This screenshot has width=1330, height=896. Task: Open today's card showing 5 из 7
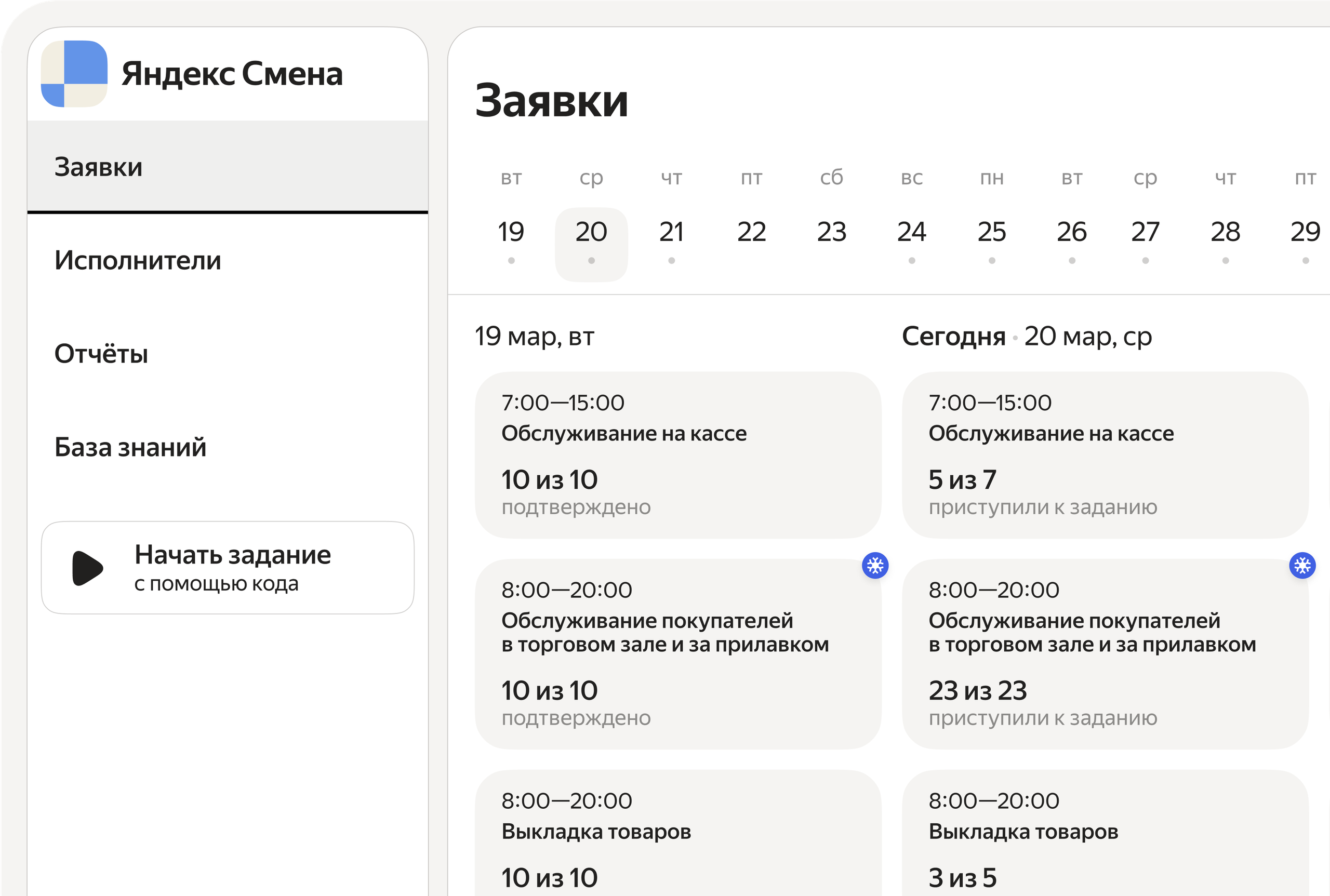(1105, 455)
